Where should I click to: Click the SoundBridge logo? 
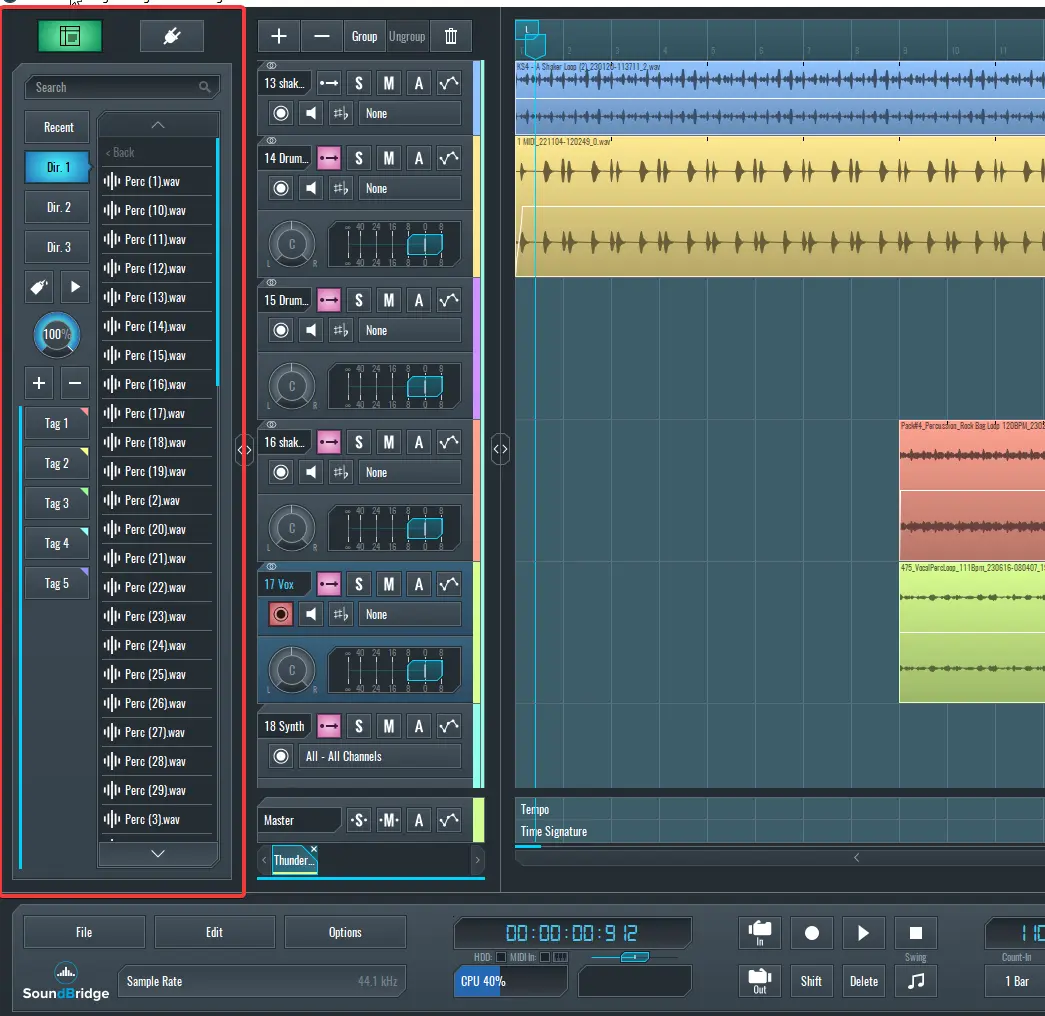pos(65,981)
